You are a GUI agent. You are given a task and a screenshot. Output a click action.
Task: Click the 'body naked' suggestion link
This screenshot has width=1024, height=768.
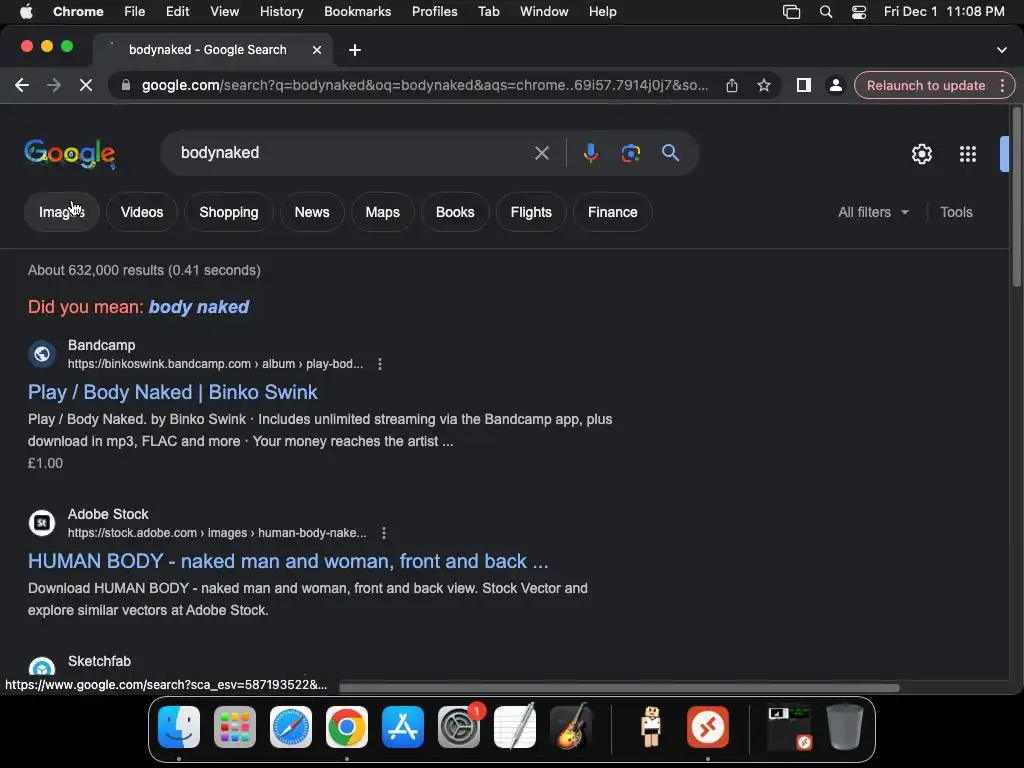[199, 307]
